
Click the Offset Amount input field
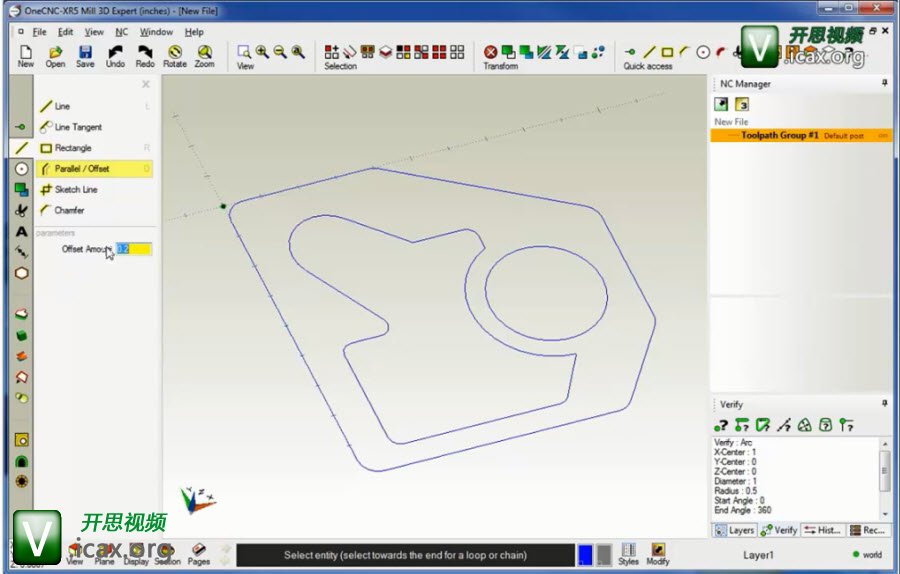click(x=134, y=249)
